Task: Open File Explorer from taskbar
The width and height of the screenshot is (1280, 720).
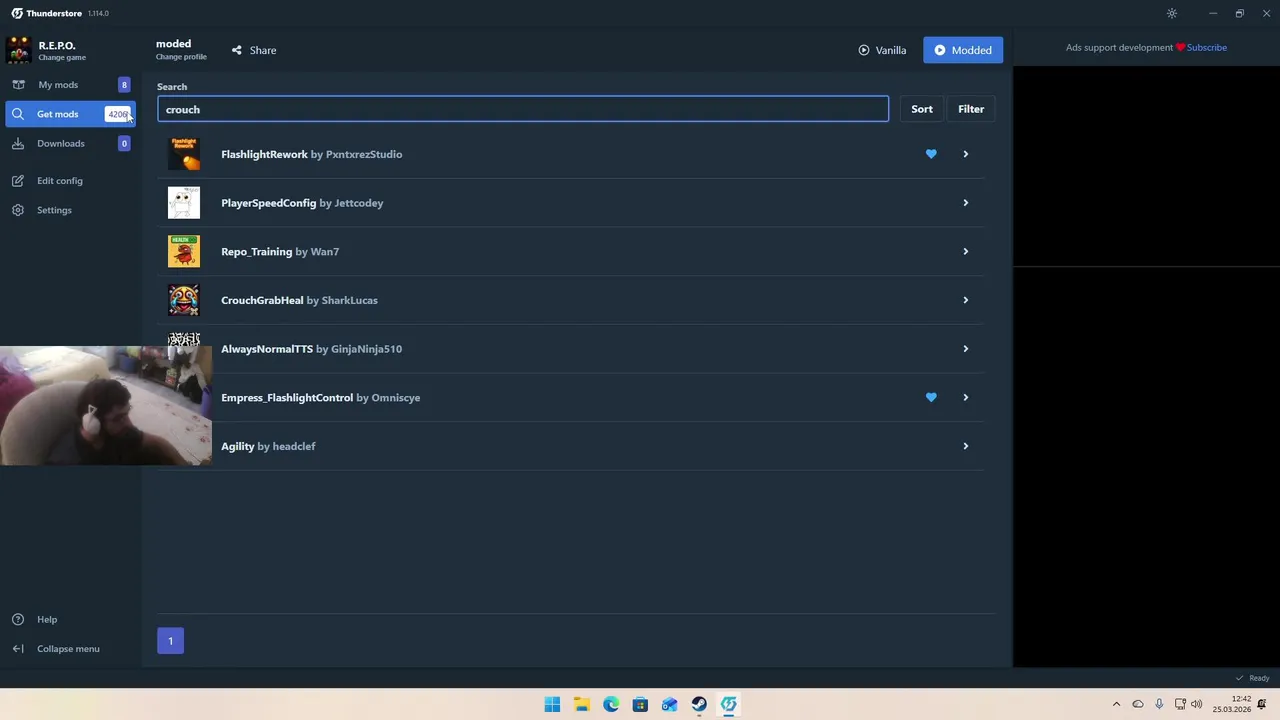Action: (581, 704)
